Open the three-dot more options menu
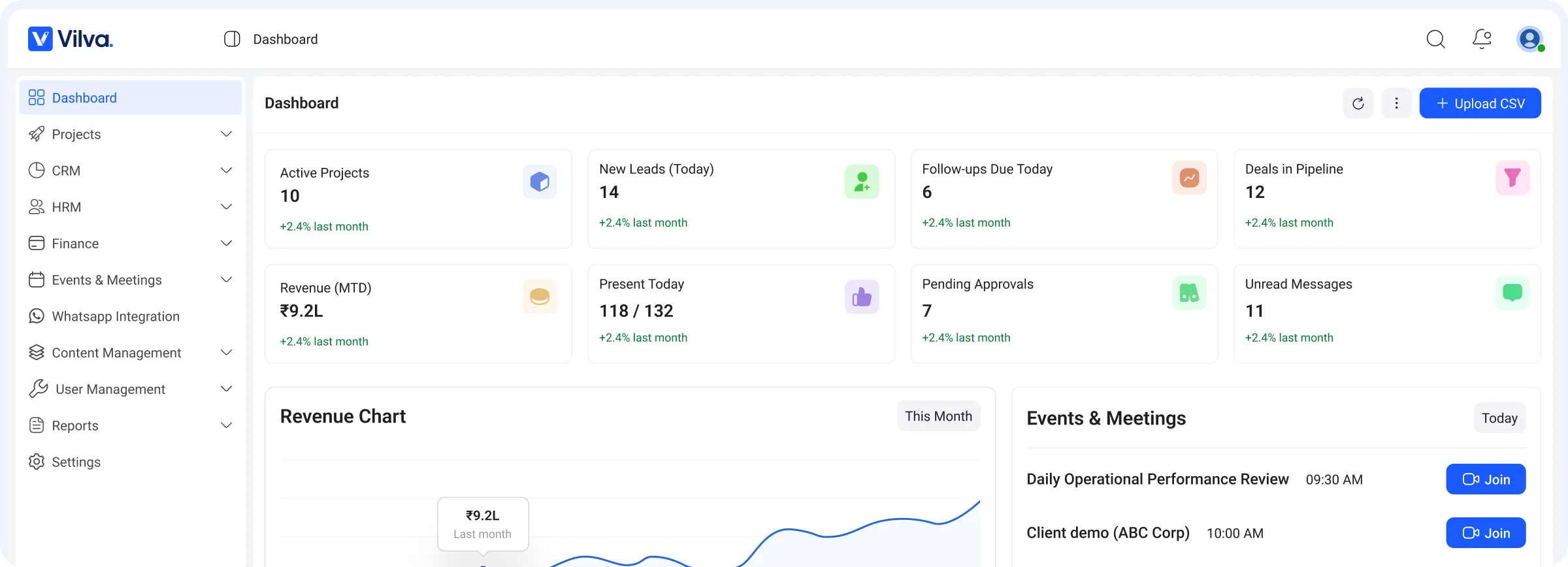Viewport: 1568px width, 567px height. [1396, 103]
